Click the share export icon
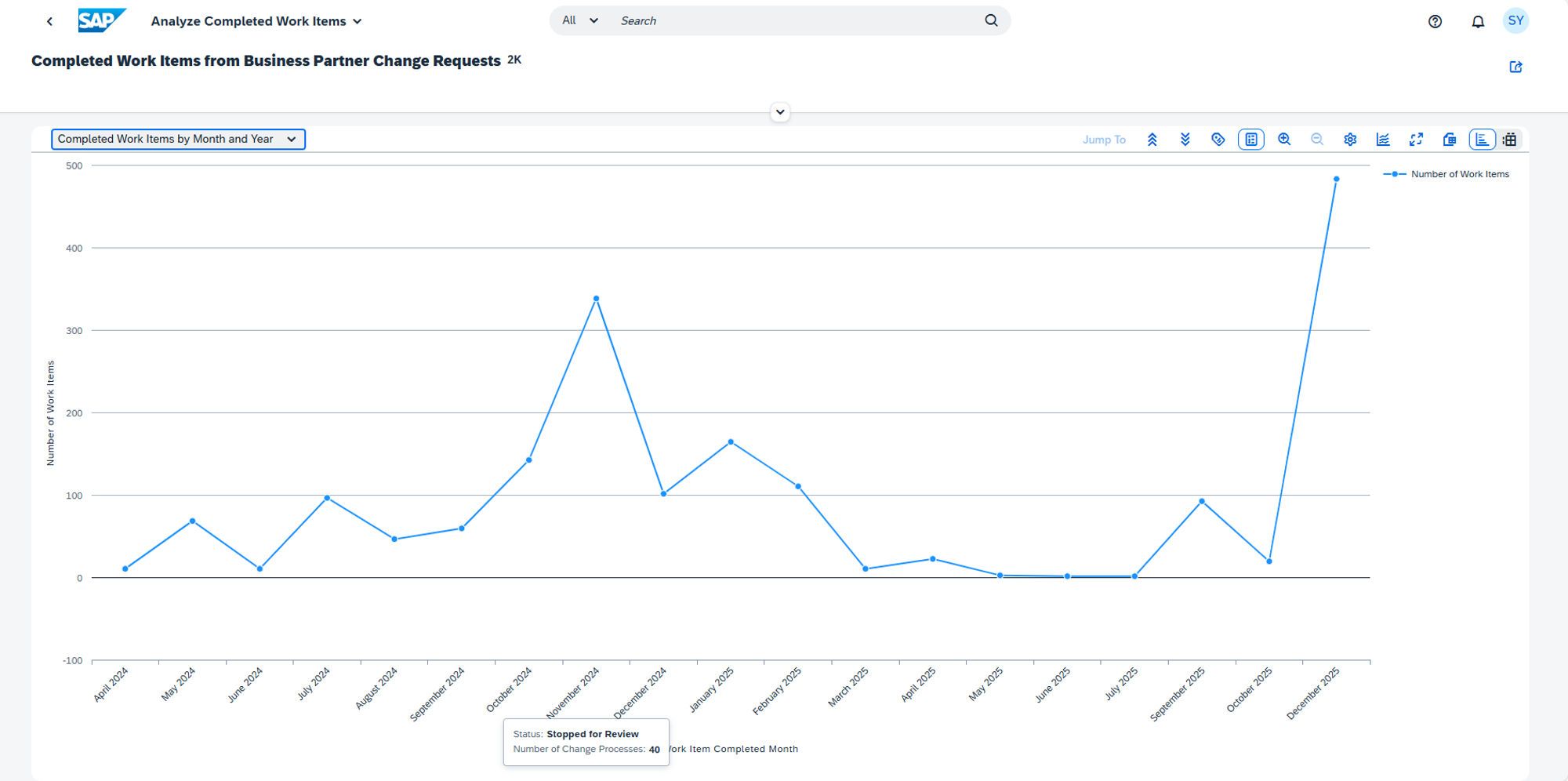The height and width of the screenshot is (781, 1568). click(1515, 67)
